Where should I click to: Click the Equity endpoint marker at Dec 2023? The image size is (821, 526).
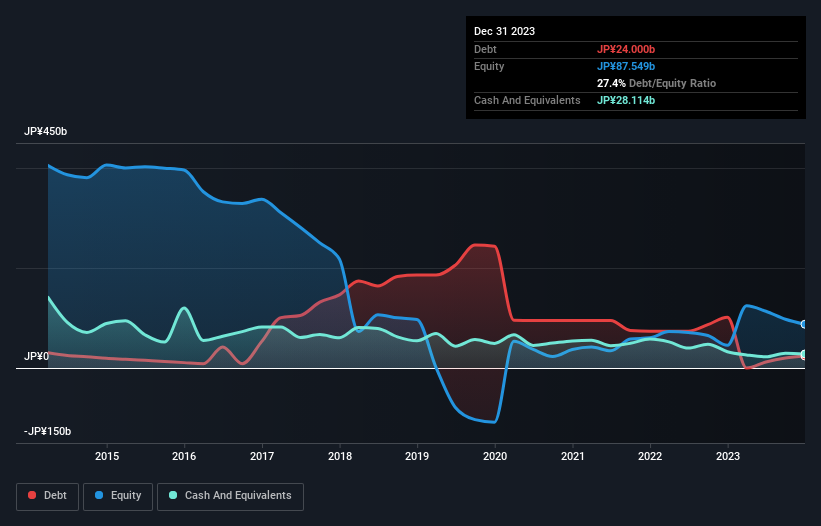804,324
